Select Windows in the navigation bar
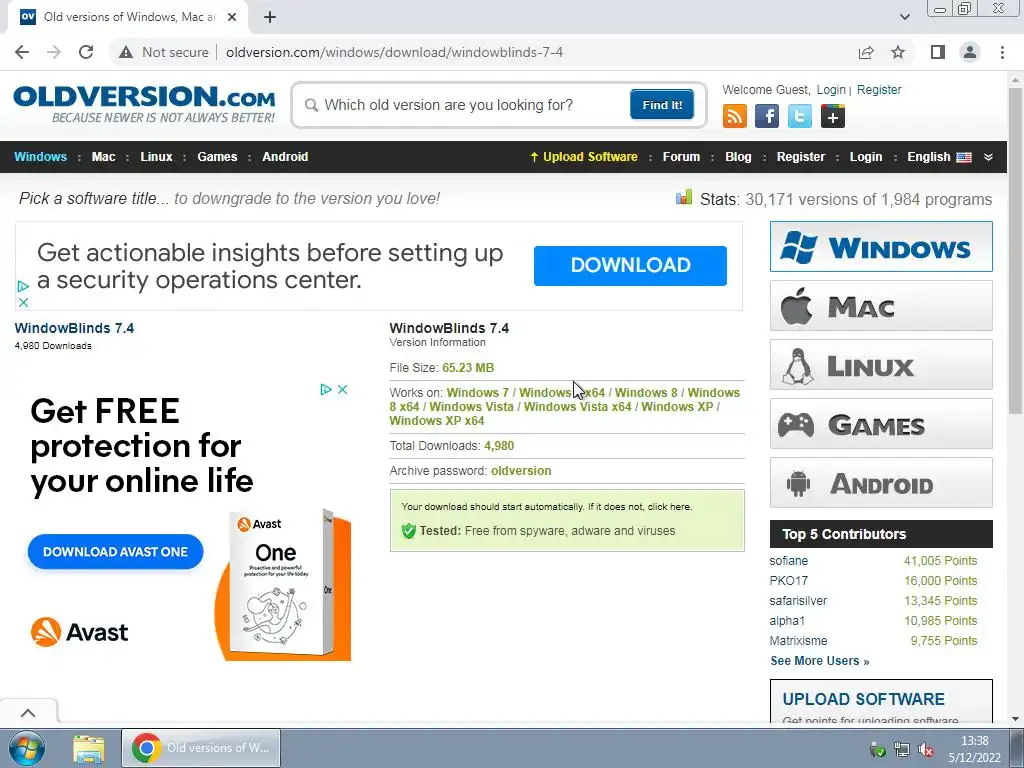 (40, 157)
